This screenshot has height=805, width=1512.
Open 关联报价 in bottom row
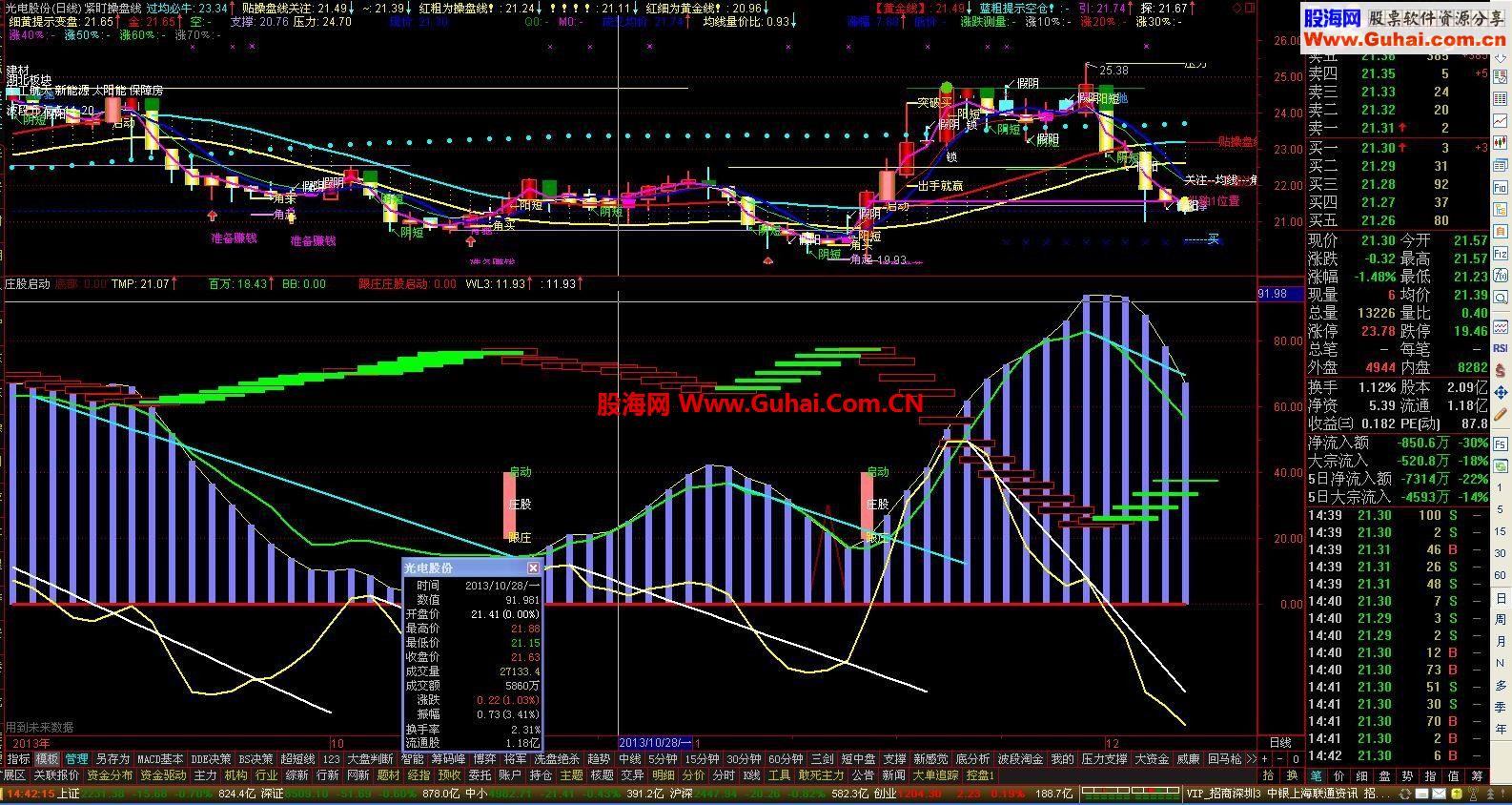click(x=56, y=775)
